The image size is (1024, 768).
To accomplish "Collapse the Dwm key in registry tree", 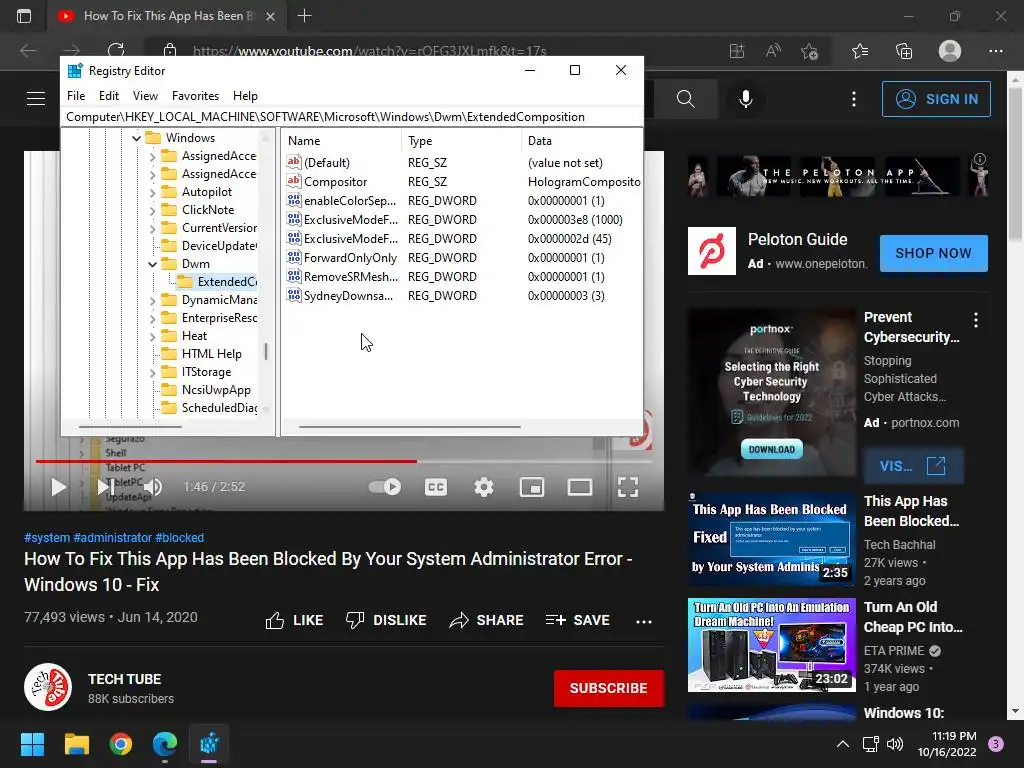I will (x=152, y=264).
